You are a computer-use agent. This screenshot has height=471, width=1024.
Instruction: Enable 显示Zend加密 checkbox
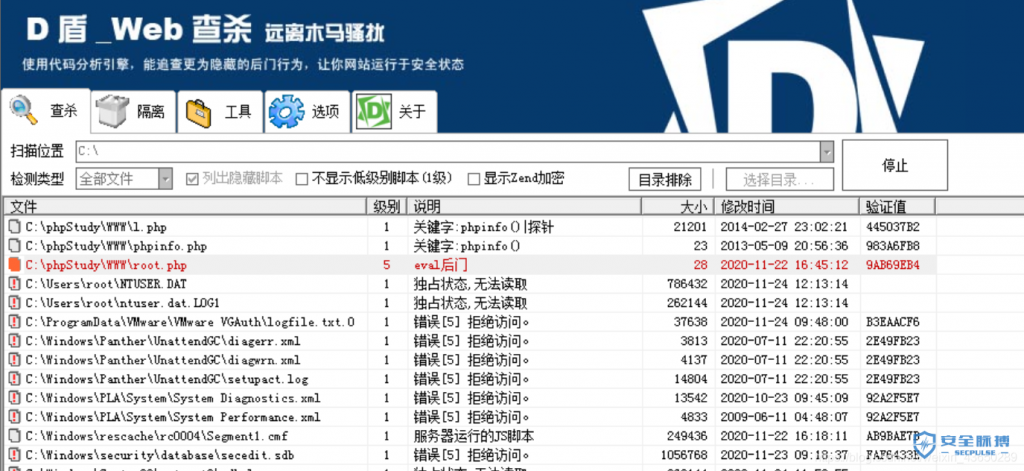pyautogui.click(x=473, y=178)
